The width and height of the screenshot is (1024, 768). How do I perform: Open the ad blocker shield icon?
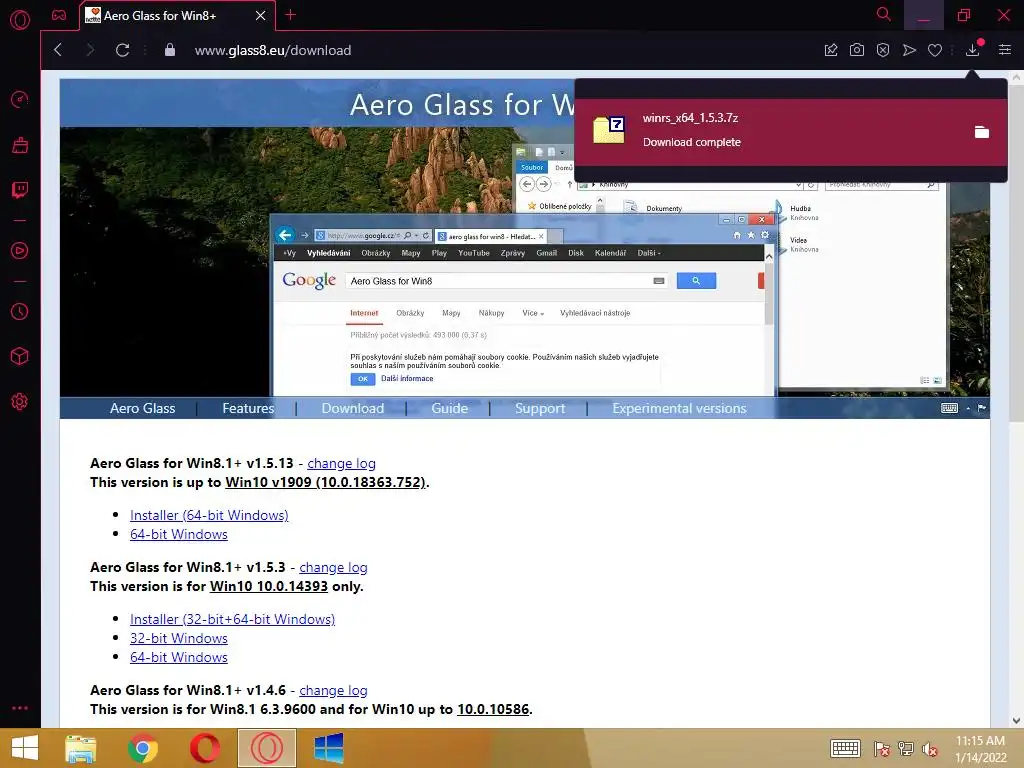click(x=883, y=50)
